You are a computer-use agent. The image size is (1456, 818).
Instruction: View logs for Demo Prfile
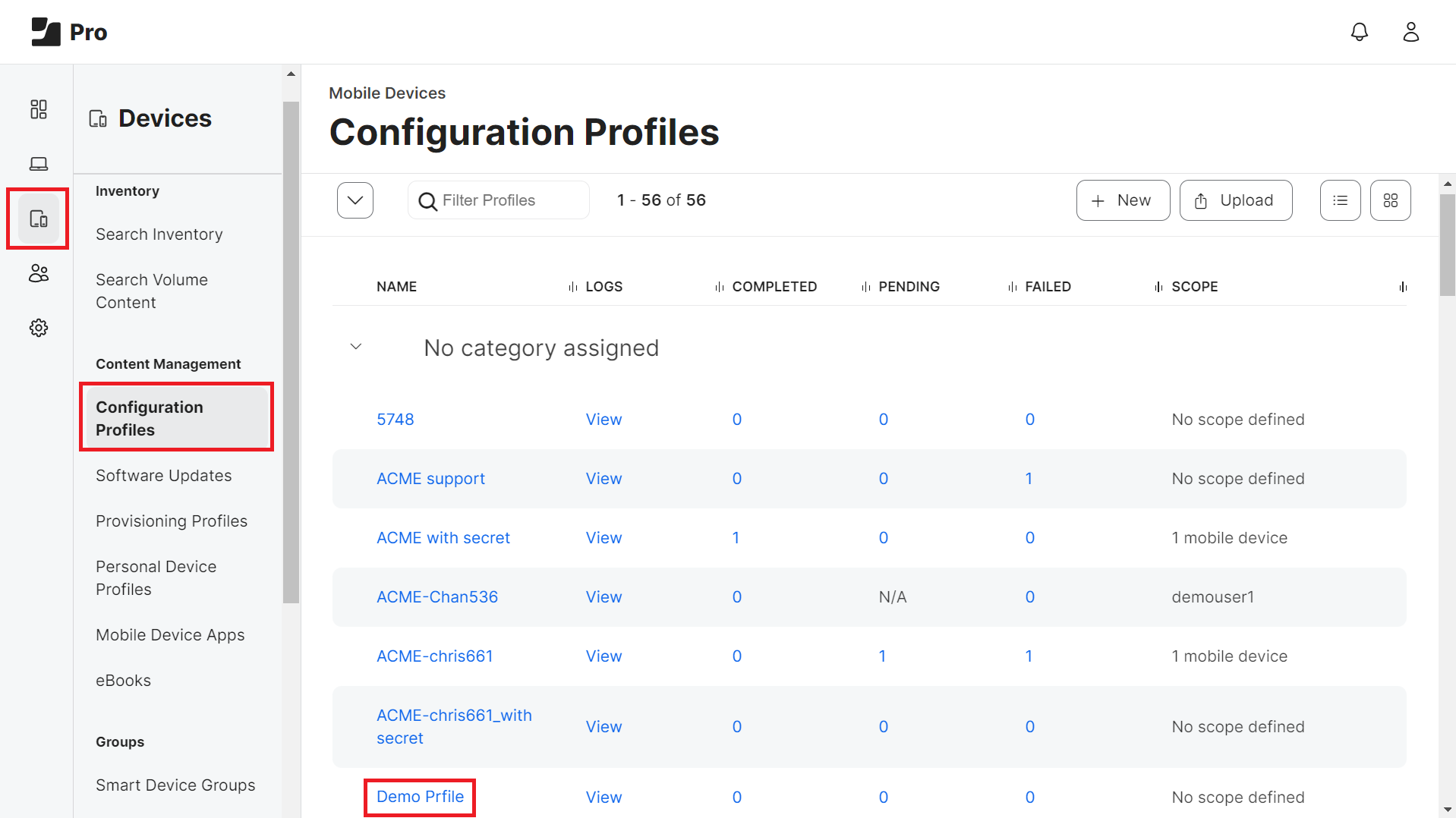click(x=604, y=798)
